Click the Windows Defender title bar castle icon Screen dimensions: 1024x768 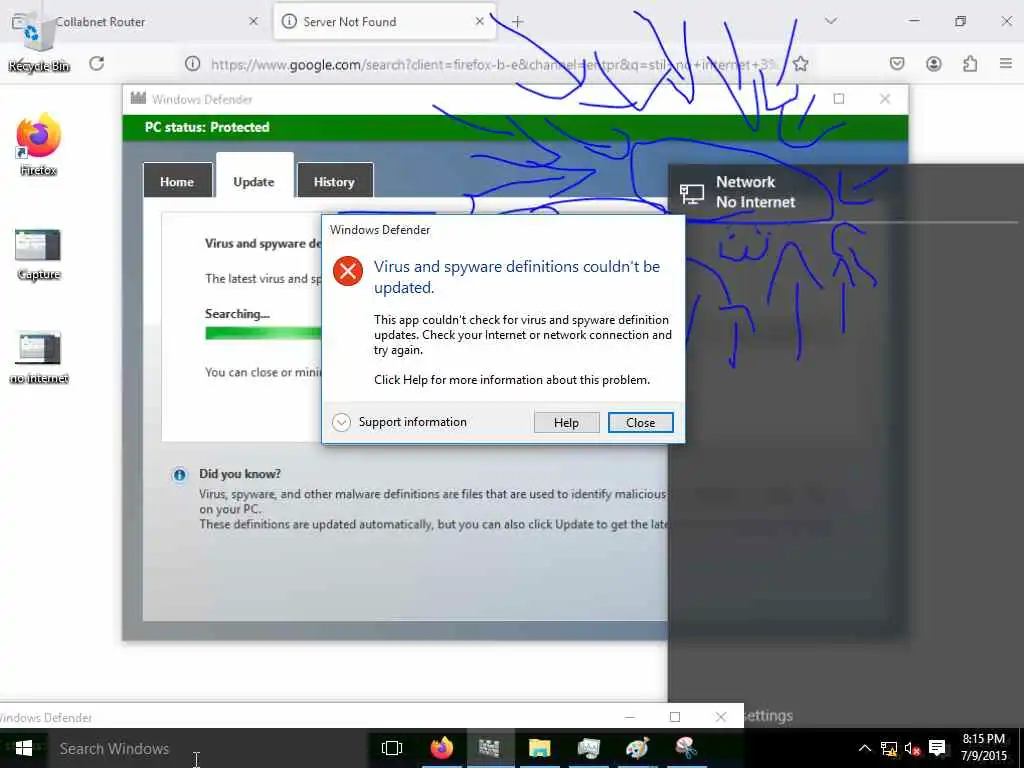(138, 99)
